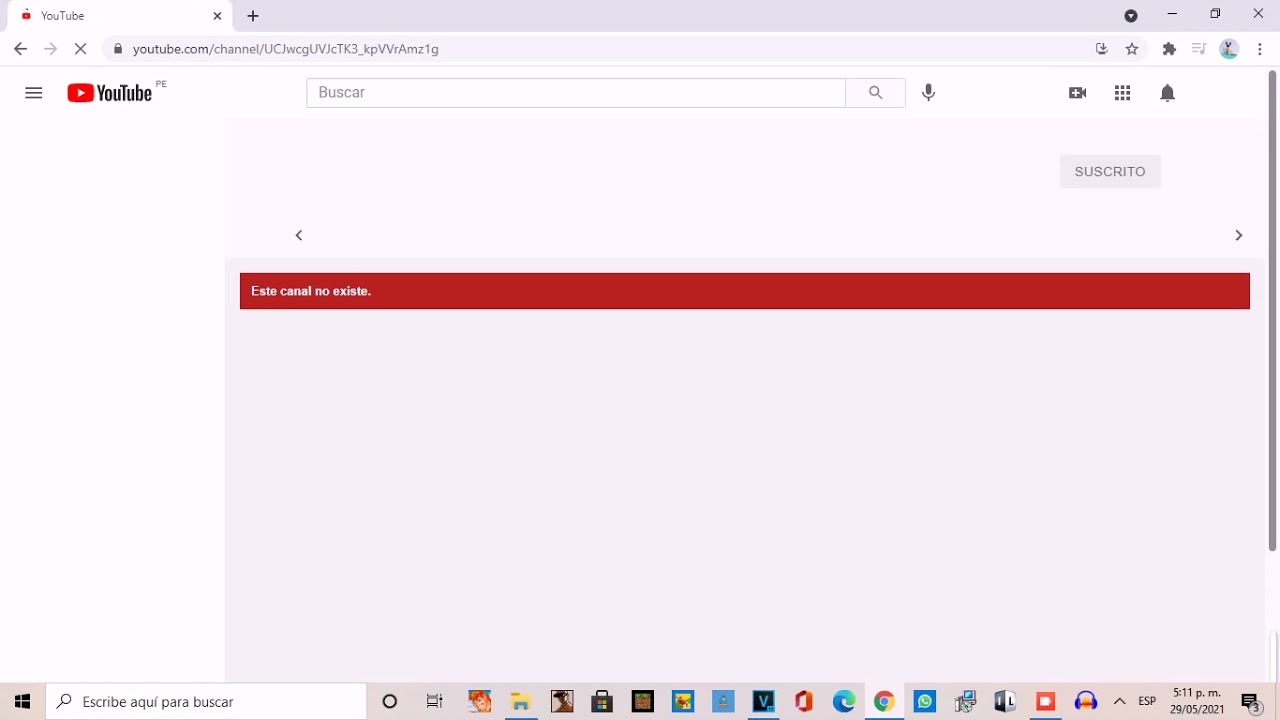Image resolution: width=1280 pixels, height=720 pixels.
Task: Open the clock showing 5:11 p. m.
Action: (1198, 701)
